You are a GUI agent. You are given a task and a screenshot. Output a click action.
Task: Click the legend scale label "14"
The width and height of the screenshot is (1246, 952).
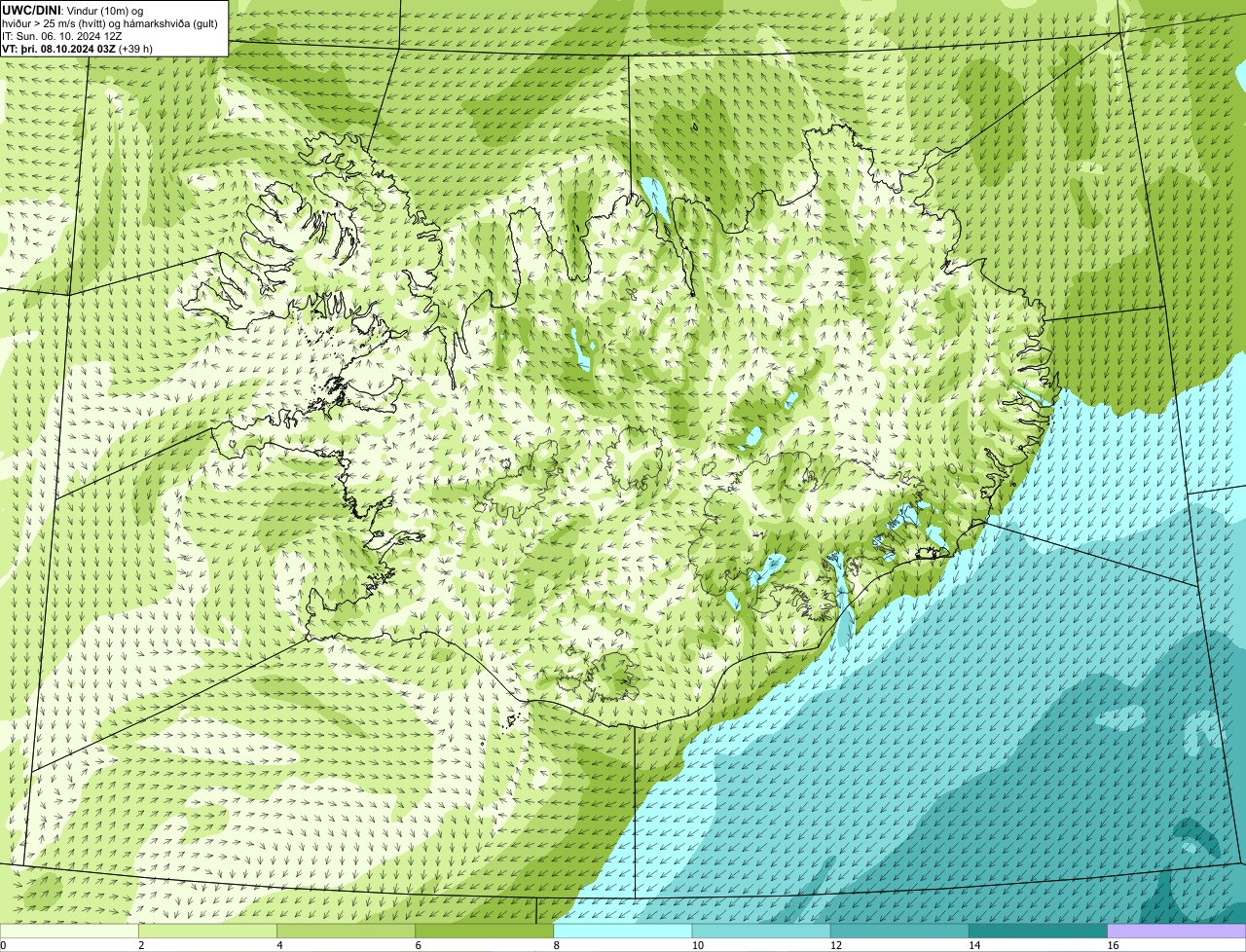tap(973, 945)
